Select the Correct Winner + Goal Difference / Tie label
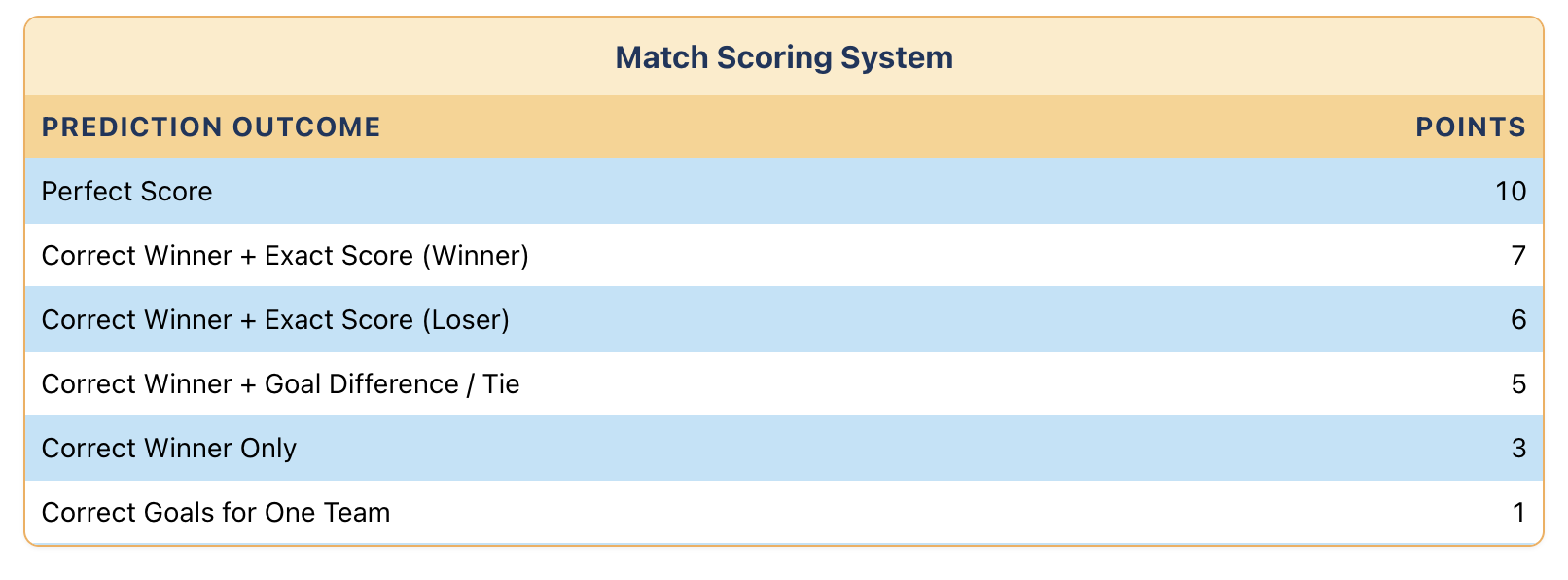This screenshot has height=580, width=1568. [280, 383]
